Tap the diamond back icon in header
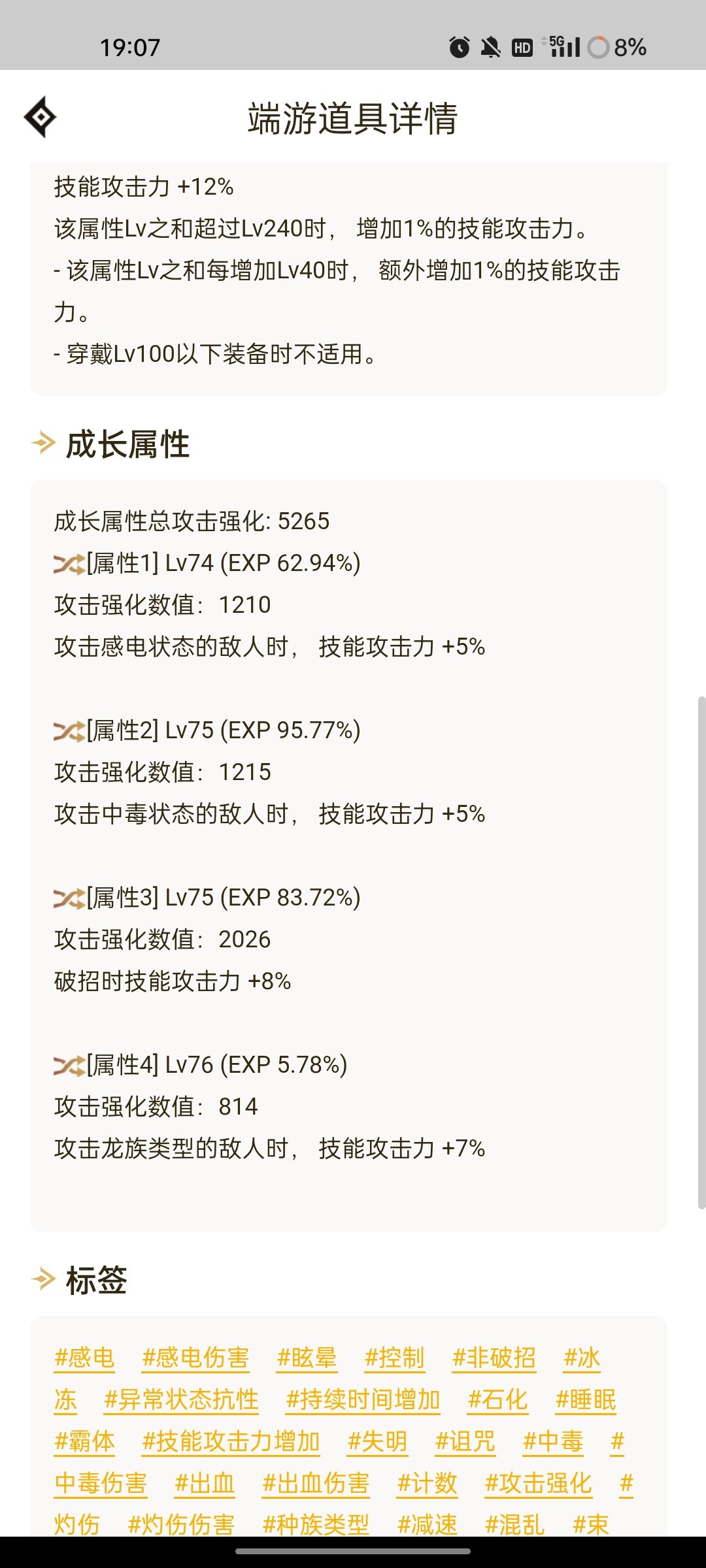The height and width of the screenshot is (1568, 706). (41, 118)
